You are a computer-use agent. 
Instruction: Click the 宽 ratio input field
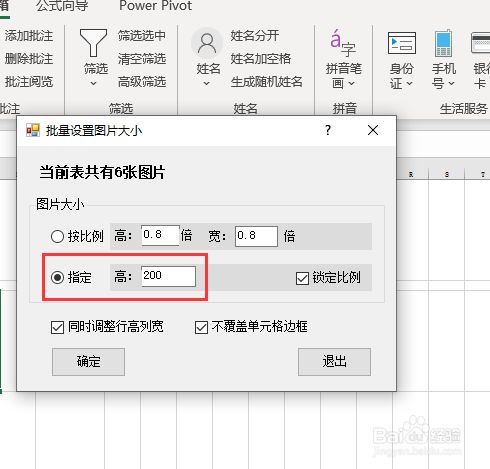coord(256,236)
